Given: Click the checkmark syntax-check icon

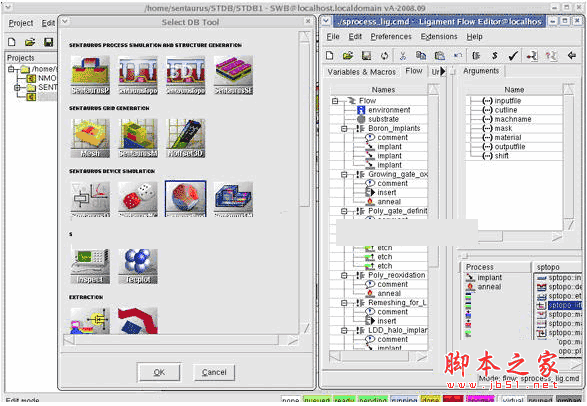Looking at the screenshot, I should click(x=513, y=56).
